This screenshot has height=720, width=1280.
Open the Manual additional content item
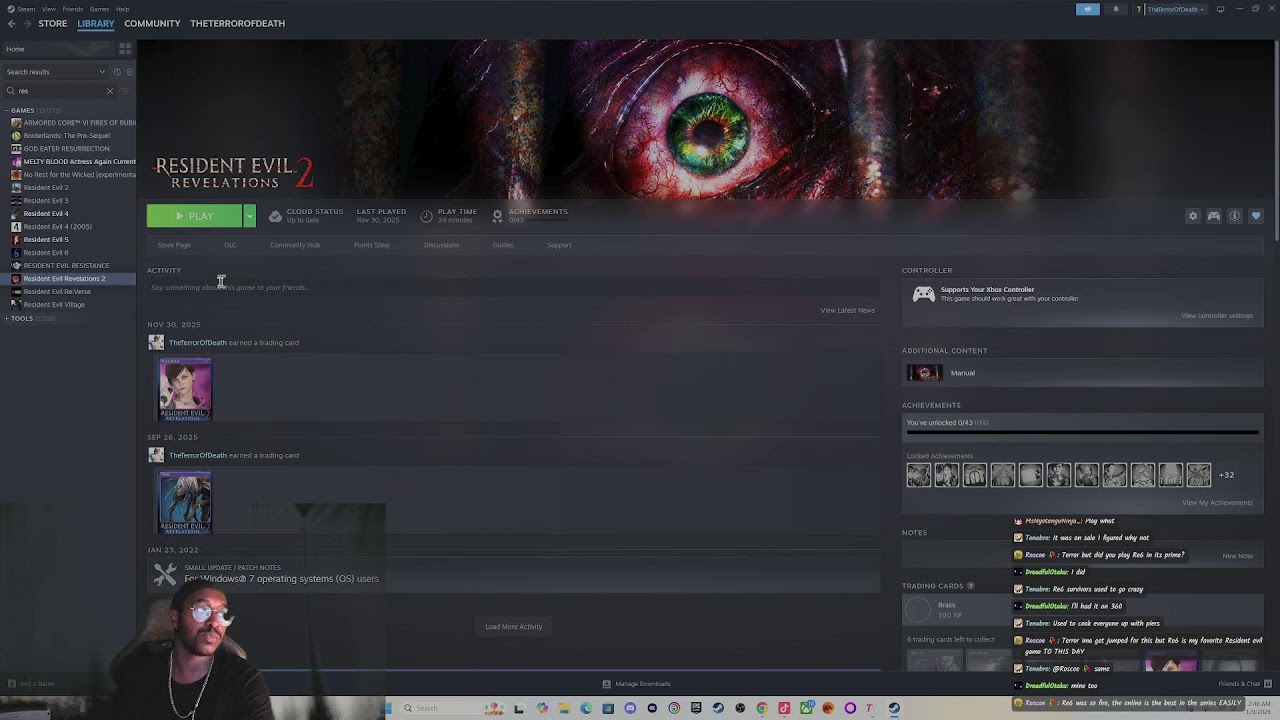click(x=1083, y=373)
